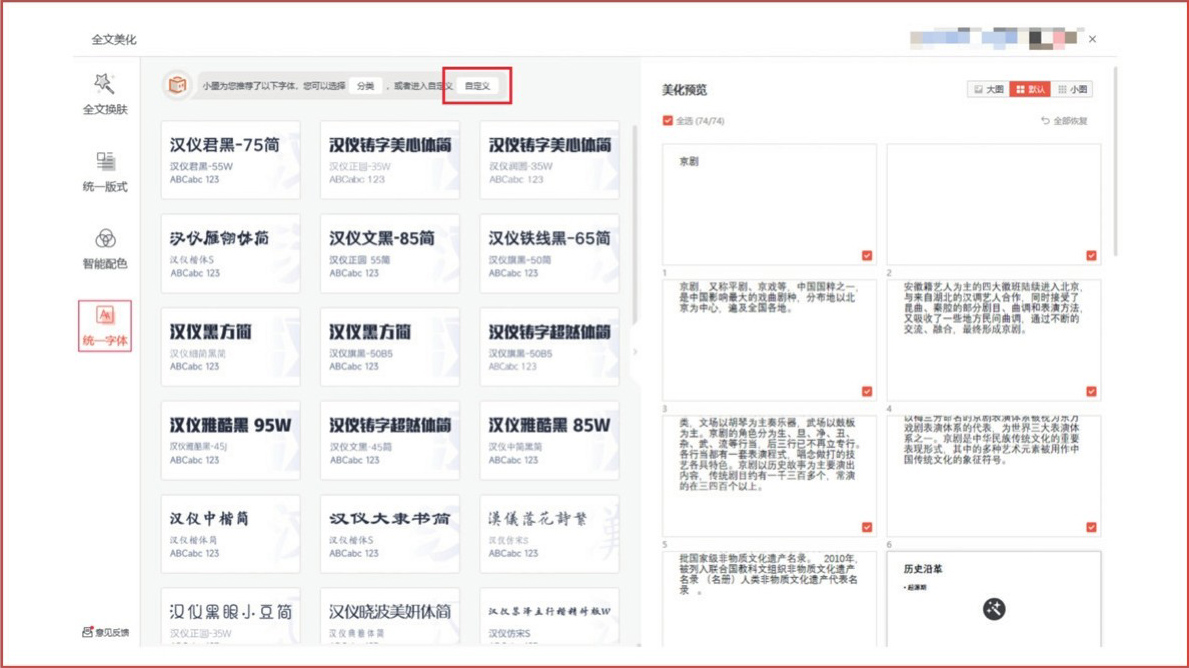The image size is (1189, 668).
Task: Uncheck the checkbox on slide 6 preview
Action: coord(1091,527)
